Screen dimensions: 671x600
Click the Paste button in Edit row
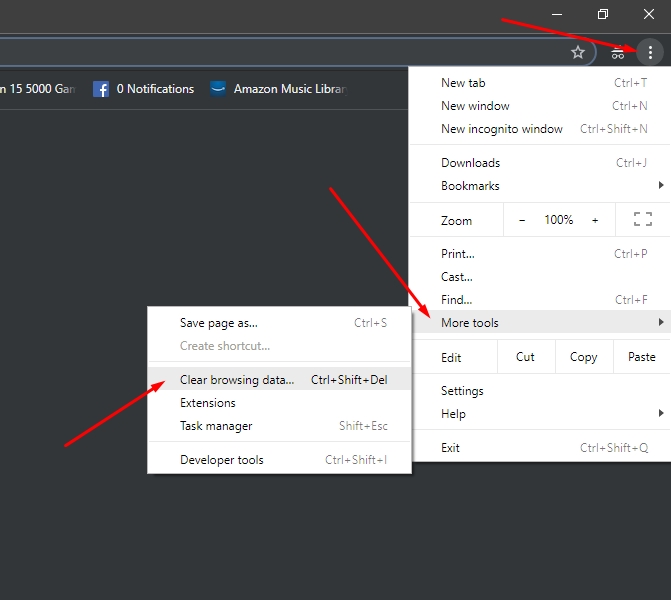[642, 357]
